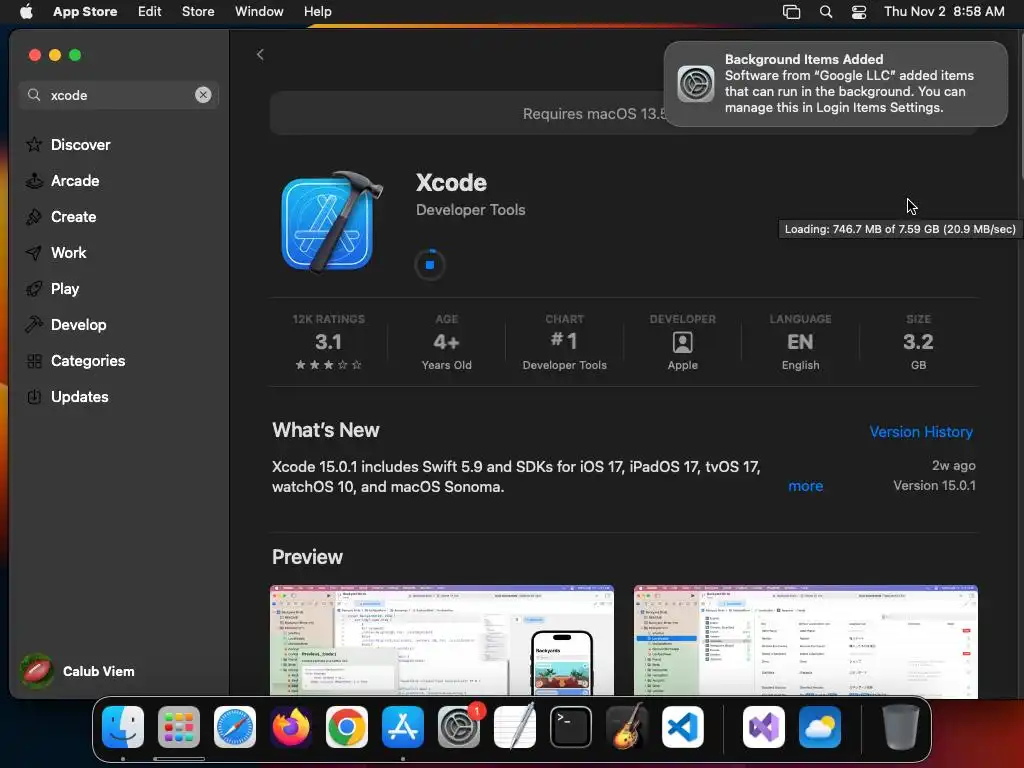Open the cloud weather app in Dock
Viewport: 1024px width, 768px height.
pyautogui.click(x=820, y=726)
